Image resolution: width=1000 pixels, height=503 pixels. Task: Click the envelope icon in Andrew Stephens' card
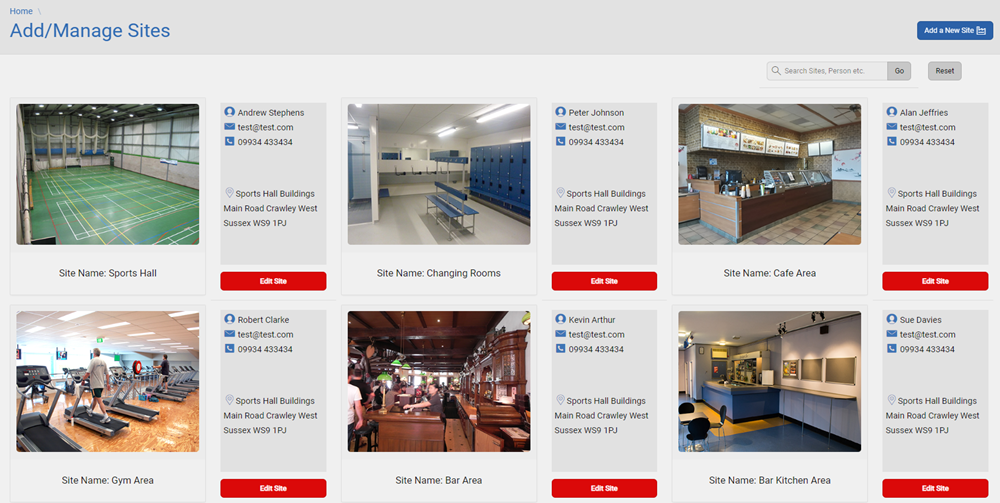click(x=230, y=127)
